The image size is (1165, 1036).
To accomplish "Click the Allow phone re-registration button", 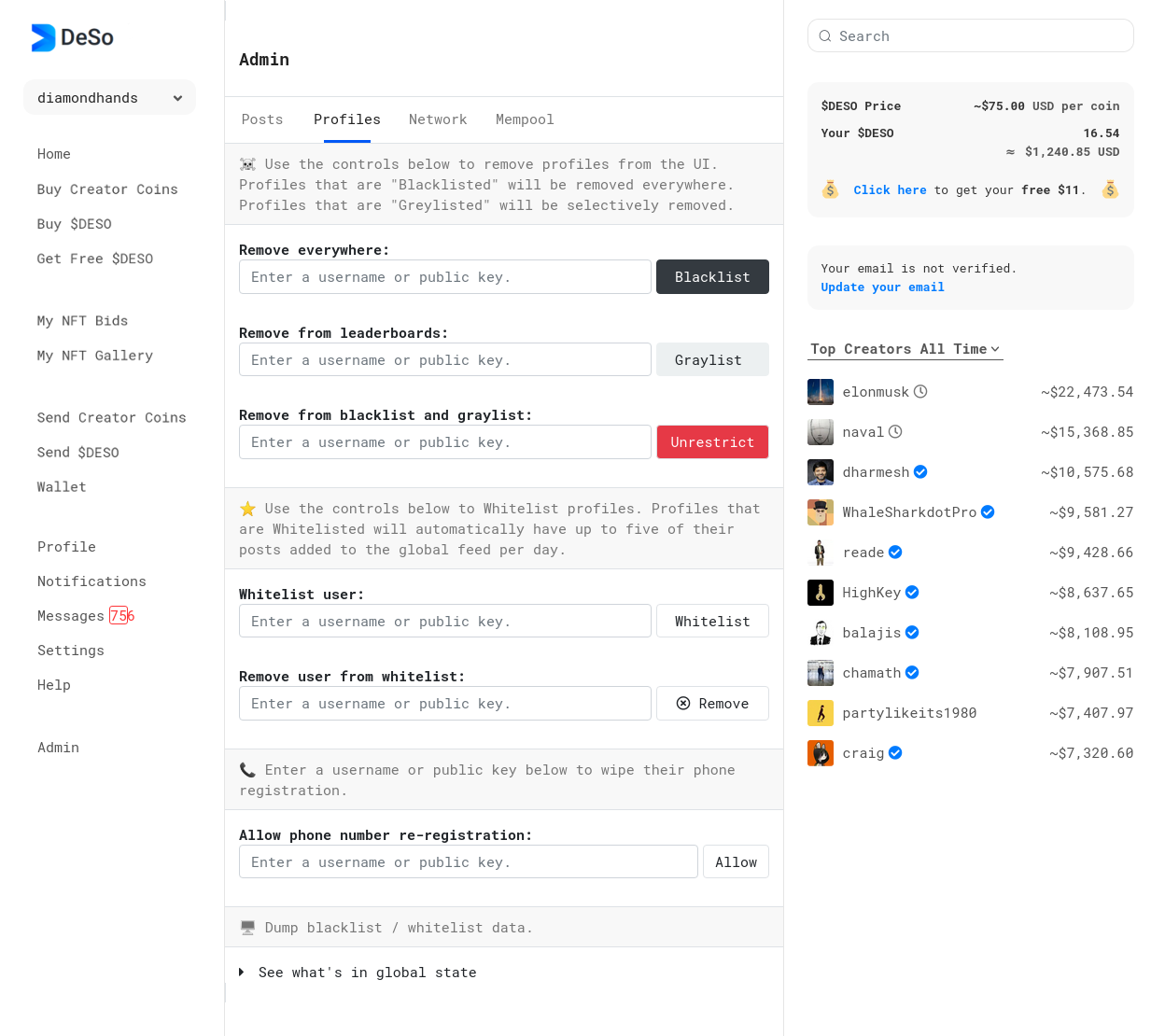I will [x=736, y=862].
